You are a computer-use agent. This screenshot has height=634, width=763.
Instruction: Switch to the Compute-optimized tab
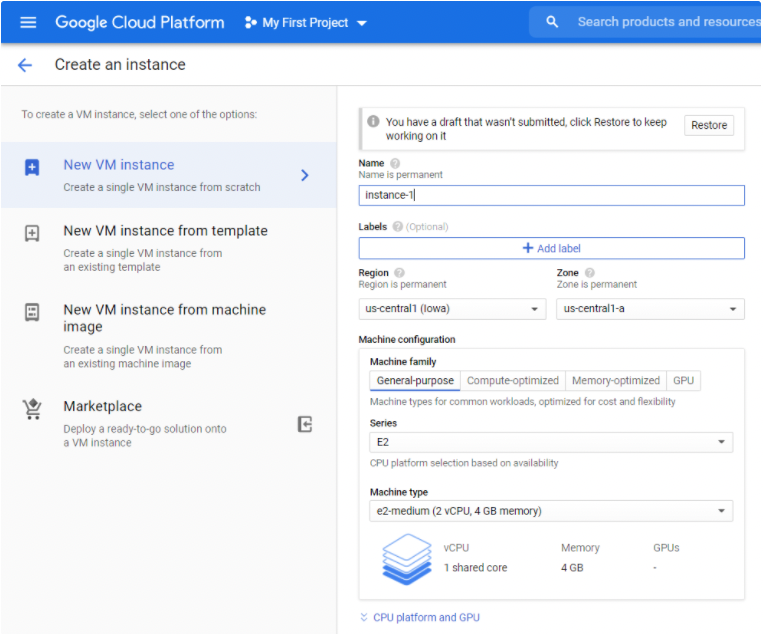pos(513,381)
